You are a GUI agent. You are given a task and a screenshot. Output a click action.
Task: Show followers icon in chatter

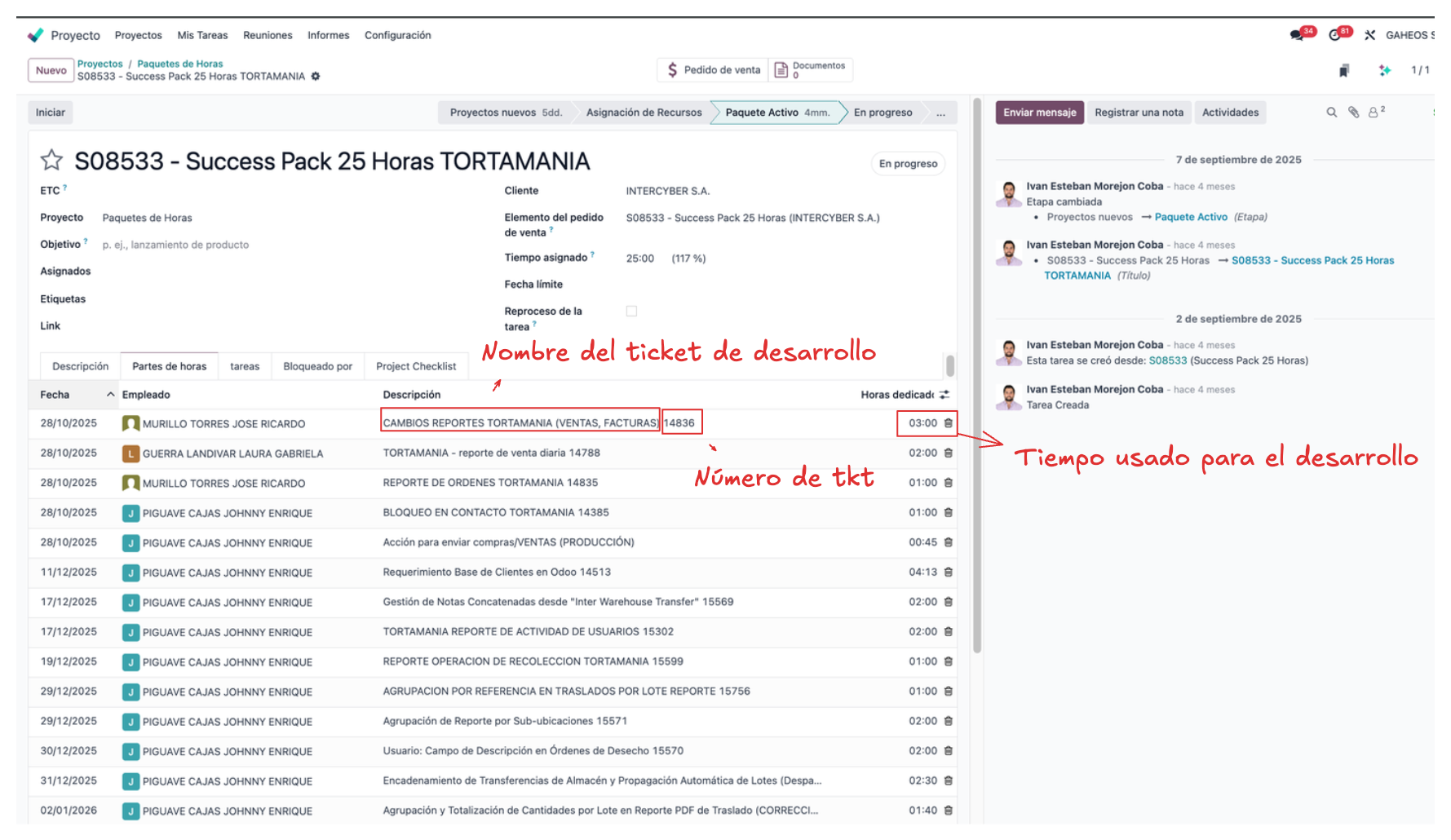point(1375,113)
